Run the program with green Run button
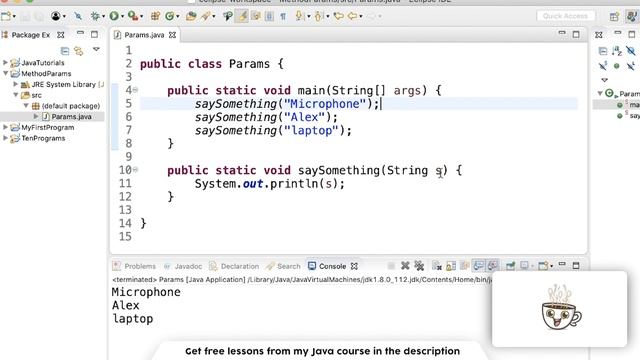Viewport: 640px width, 360px height. point(114,16)
